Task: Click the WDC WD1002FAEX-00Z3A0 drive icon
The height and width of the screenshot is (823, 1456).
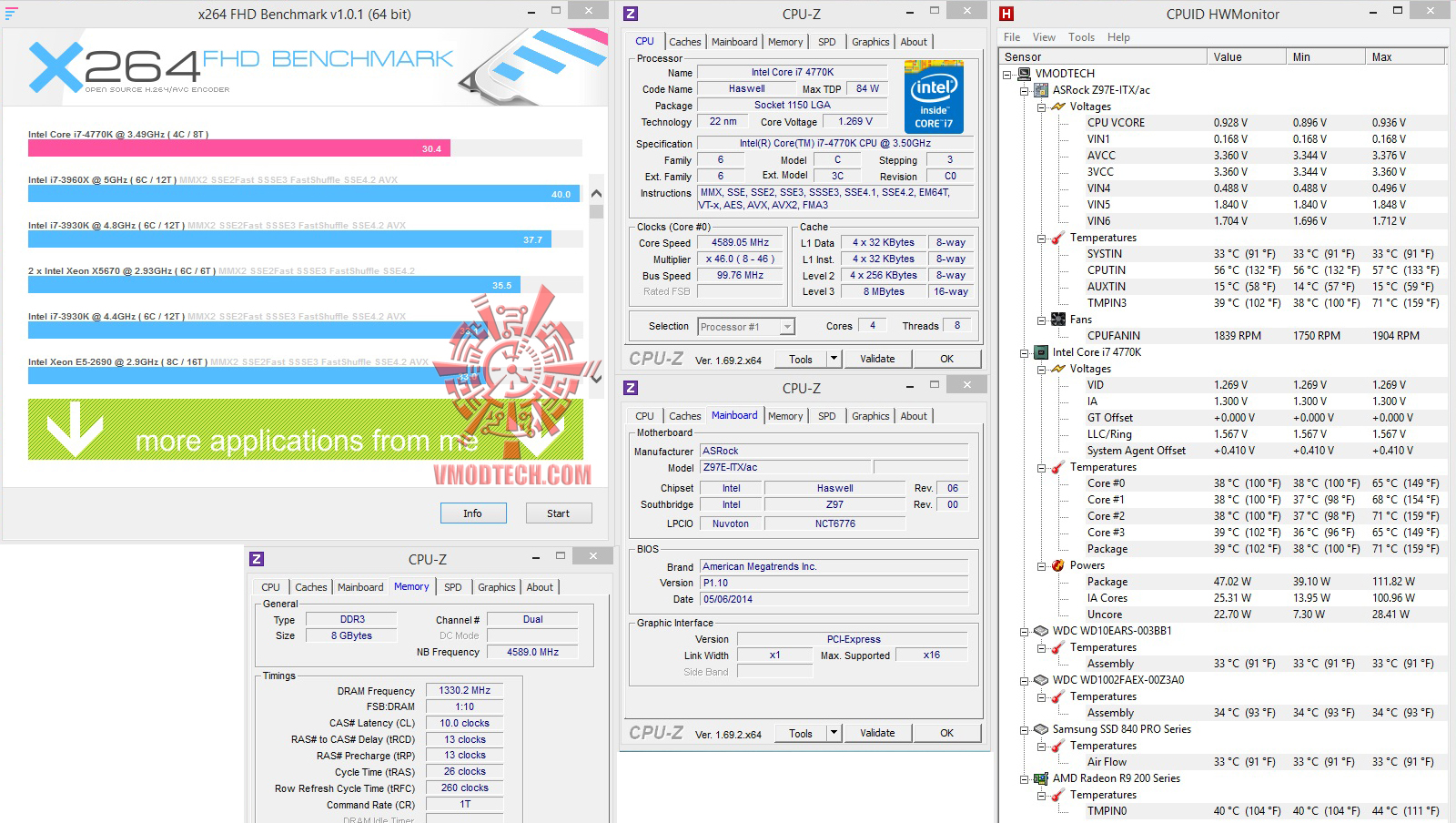Action: coord(1041,680)
